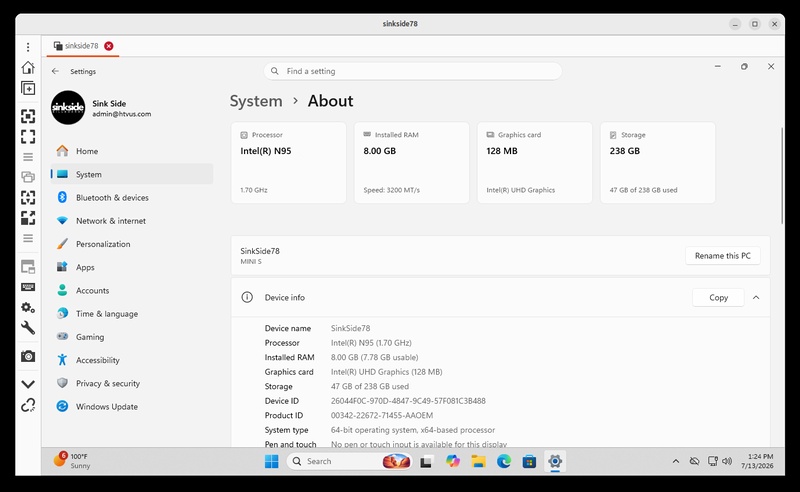Image resolution: width=800 pixels, height=492 pixels.
Task: Open the Sink Side account profile
Action: coord(102,108)
